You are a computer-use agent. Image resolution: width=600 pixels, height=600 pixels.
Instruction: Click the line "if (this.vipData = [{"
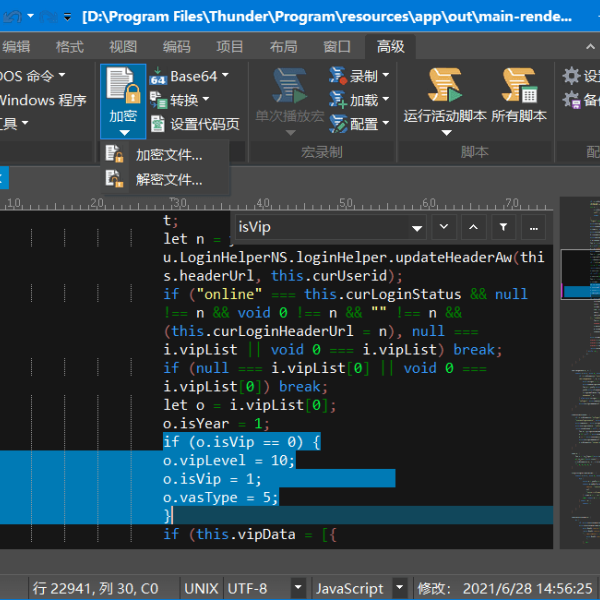point(250,534)
